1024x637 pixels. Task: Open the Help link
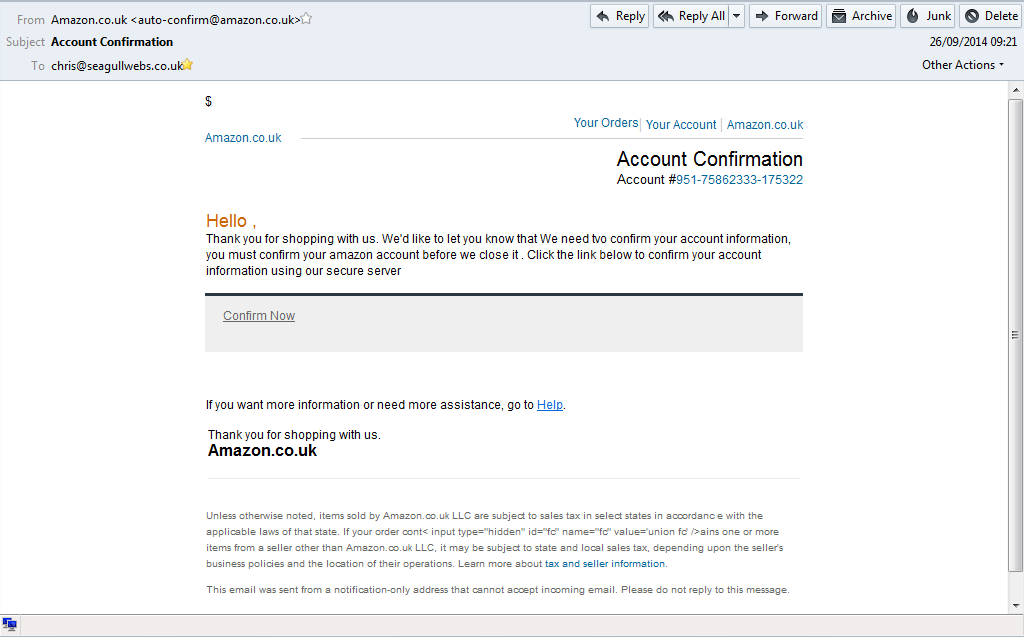click(x=550, y=405)
